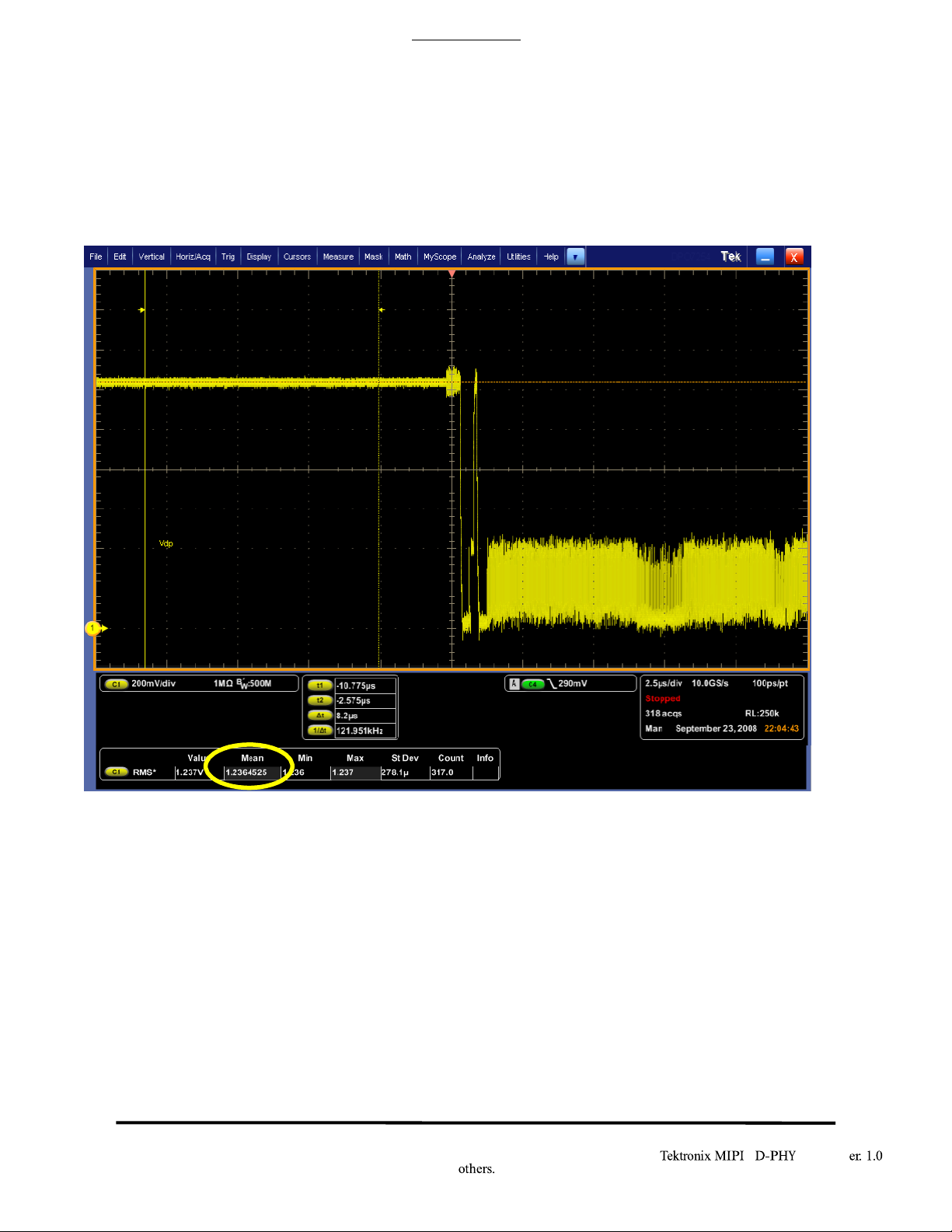This screenshot has height=1232, width=952.
Task: Click the falling-edge slope icon
Action: [552, 684]
